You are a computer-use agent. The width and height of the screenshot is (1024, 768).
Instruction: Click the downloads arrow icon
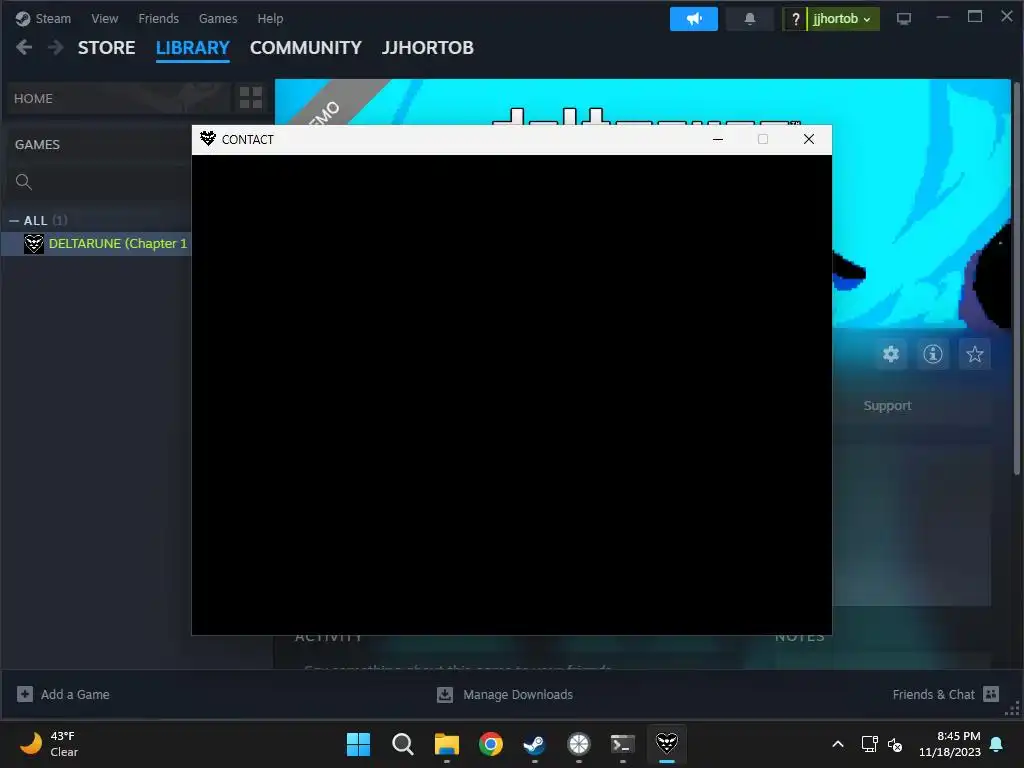tap(445, 694)
